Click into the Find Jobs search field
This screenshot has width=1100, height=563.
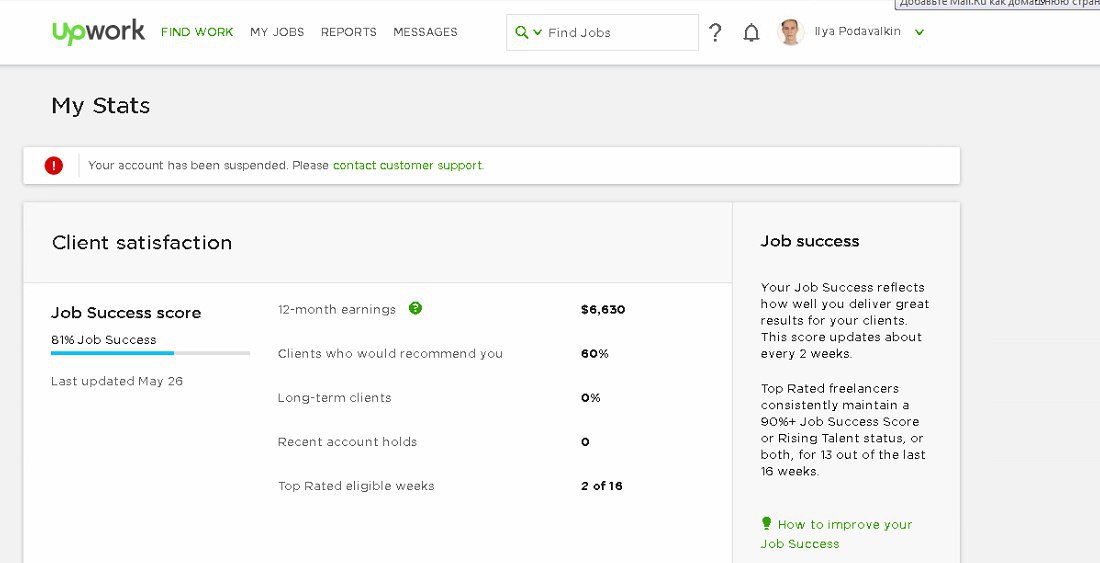pyautogui.click(x=618, y=32)
